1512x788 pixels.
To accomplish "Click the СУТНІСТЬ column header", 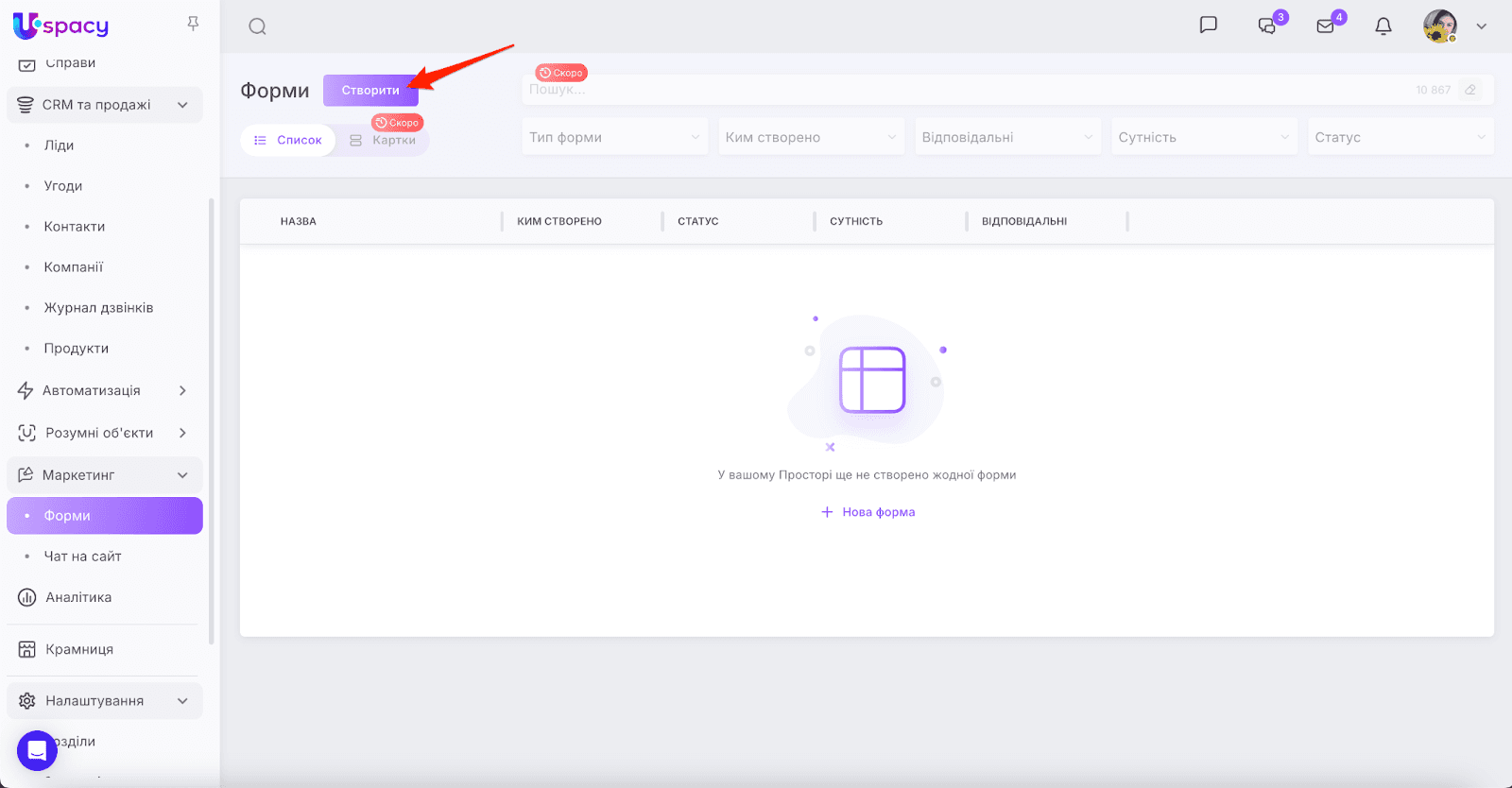I will point(856,221).
